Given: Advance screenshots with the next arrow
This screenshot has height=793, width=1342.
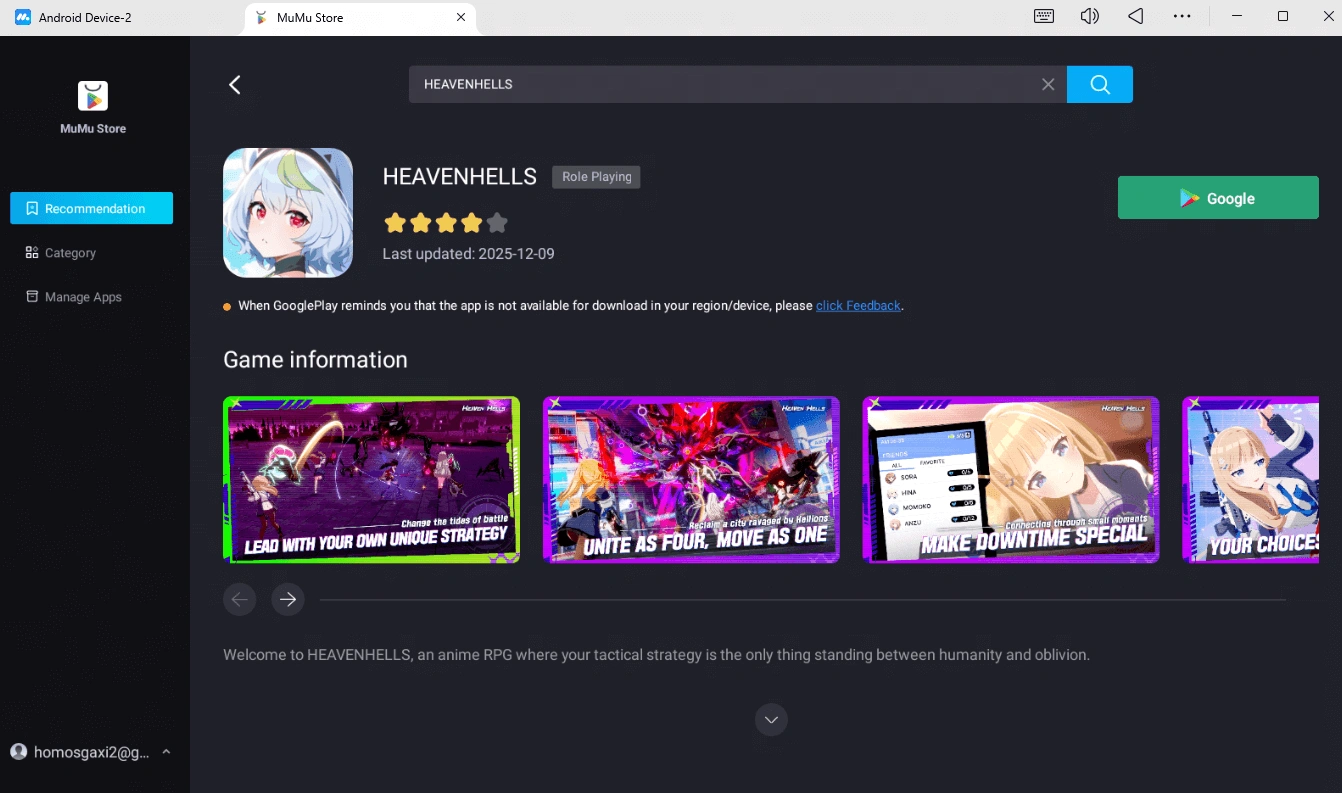Looking at the screenshot, I should 287,599.
